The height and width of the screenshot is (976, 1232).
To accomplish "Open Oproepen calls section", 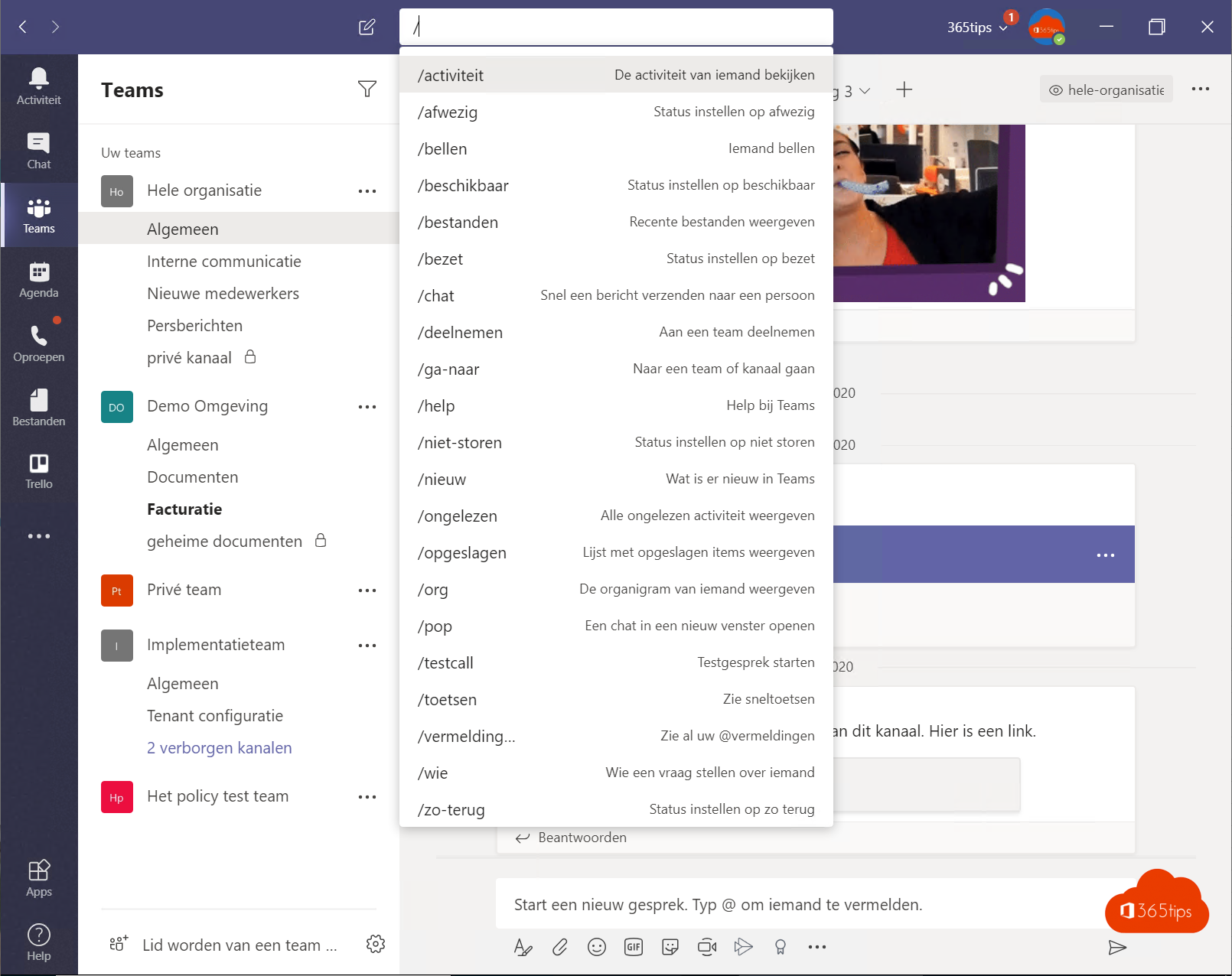I will click(x=38, y=343).
